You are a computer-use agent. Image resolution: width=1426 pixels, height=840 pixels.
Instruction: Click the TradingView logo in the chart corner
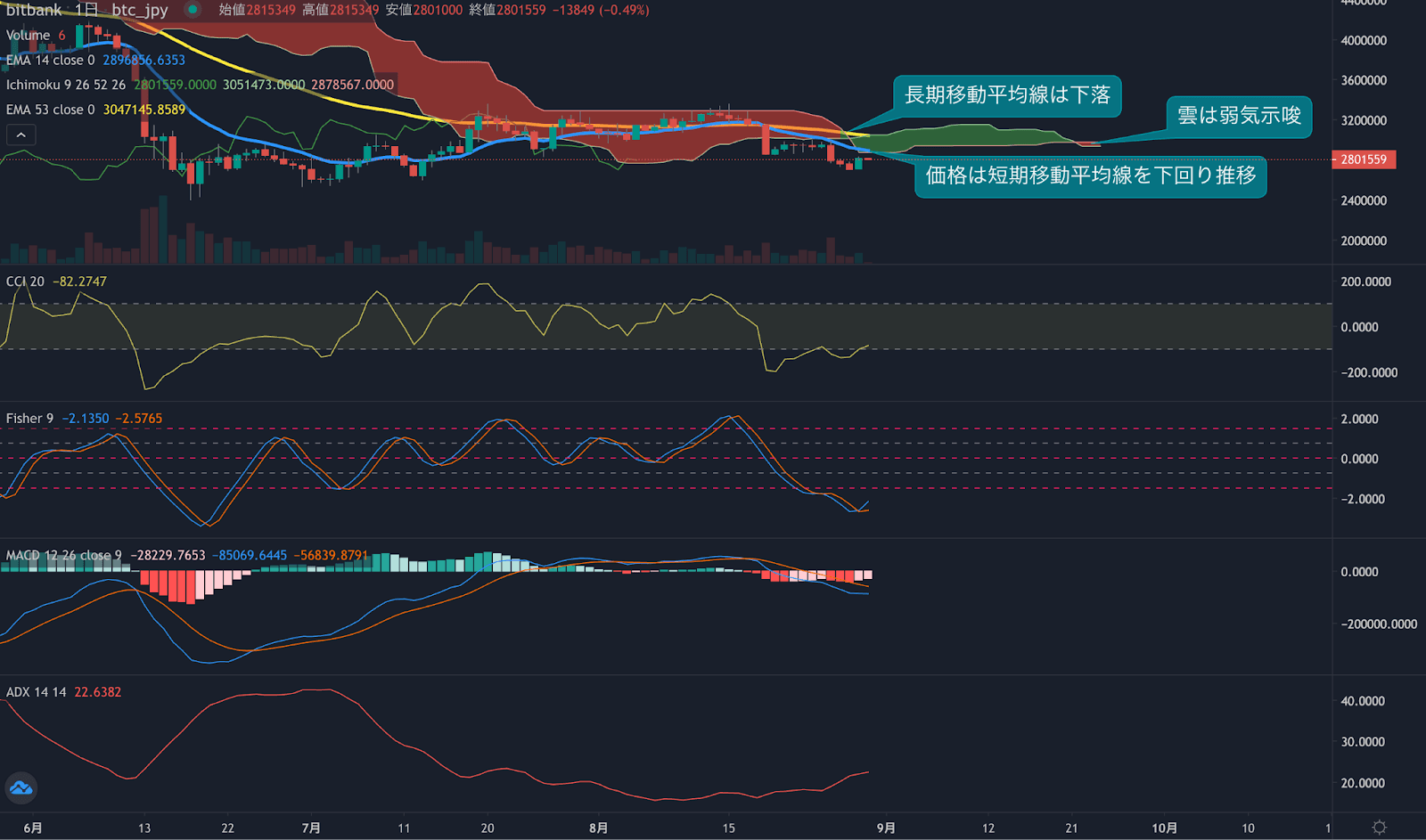[20, 787]
